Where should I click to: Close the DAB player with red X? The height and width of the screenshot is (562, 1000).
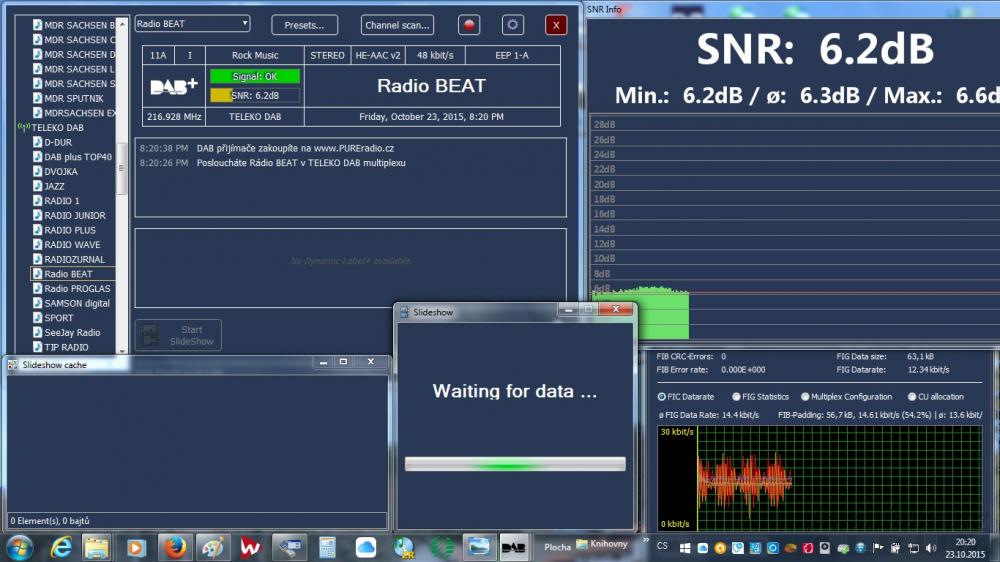tap(556, 25)
